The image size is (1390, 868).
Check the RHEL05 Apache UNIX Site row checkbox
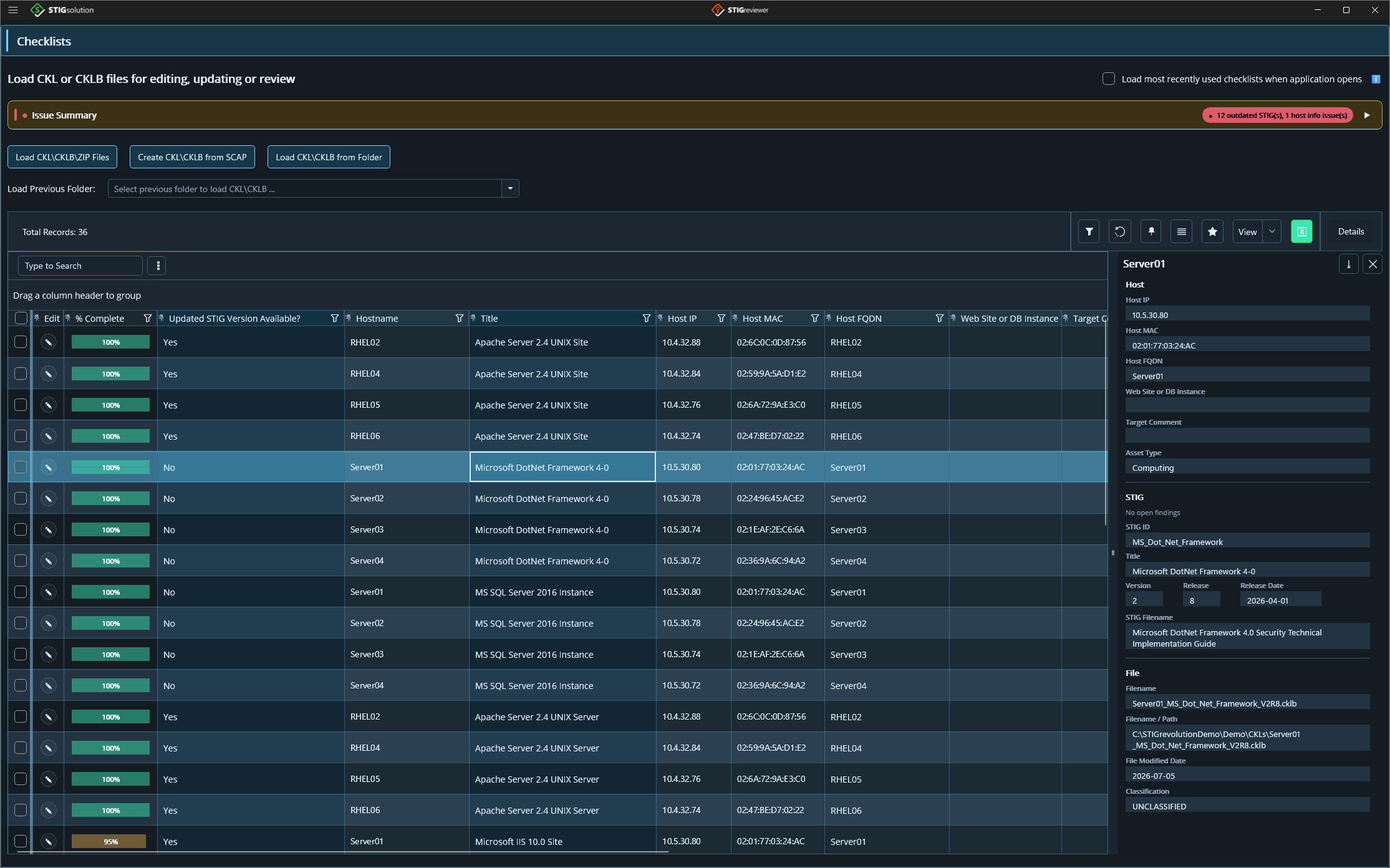21,405
